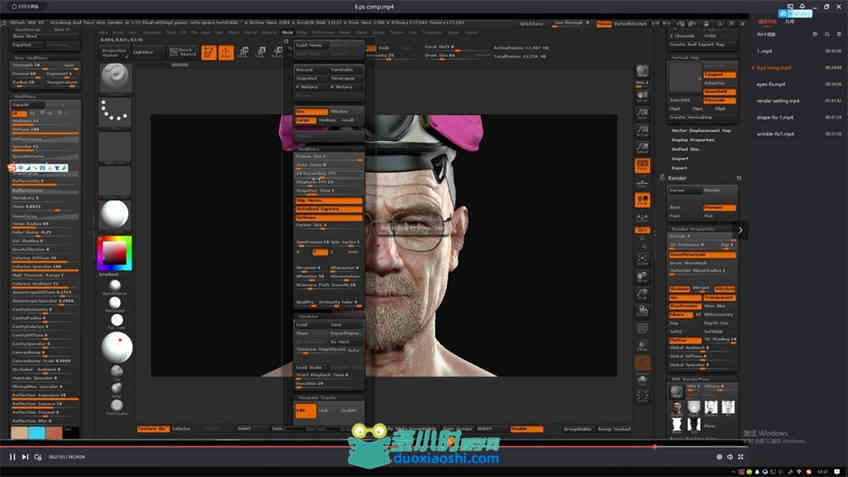
Task: Expand Unified Skin section
Action: (686, 149)
